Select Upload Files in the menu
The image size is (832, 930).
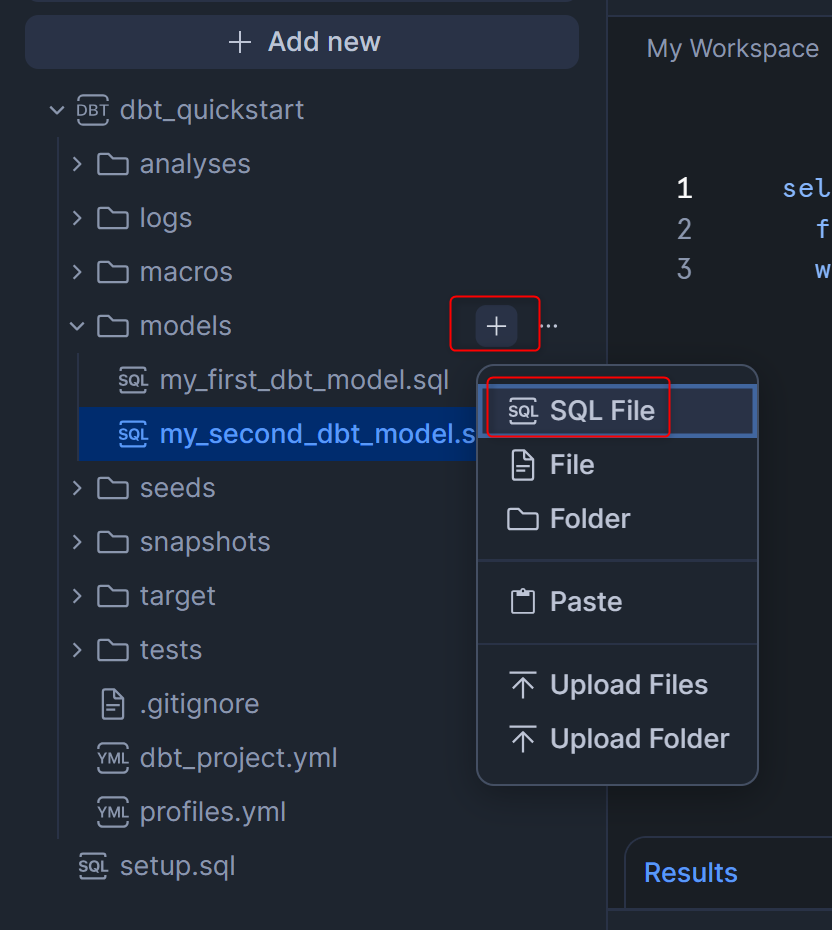tap(617, 684)
